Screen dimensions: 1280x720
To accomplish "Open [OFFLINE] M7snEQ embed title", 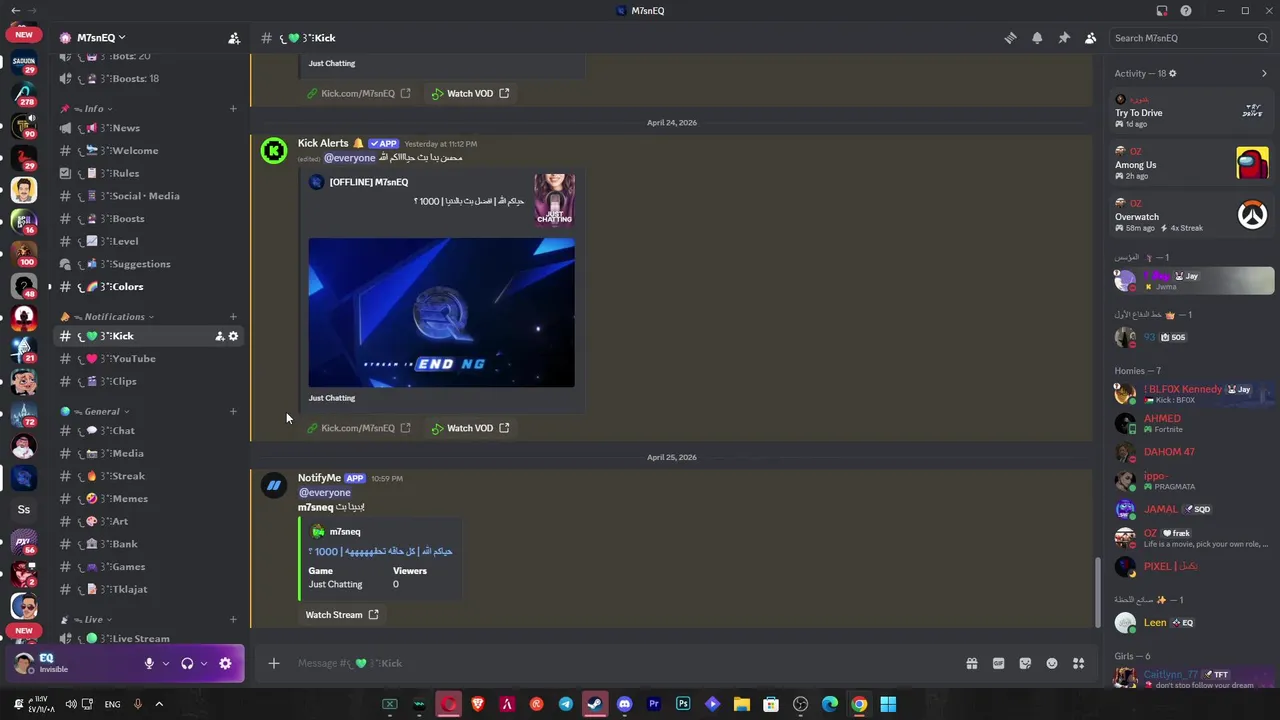I will 368,182.
